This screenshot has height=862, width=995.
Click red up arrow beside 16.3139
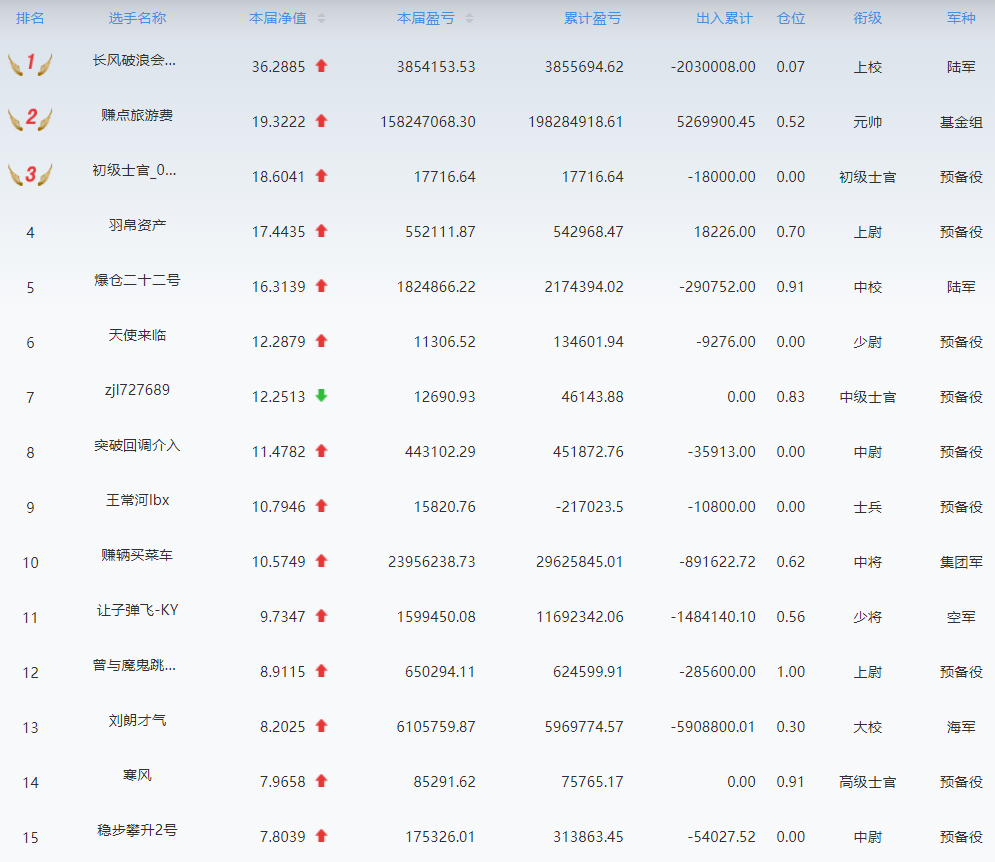321,286
